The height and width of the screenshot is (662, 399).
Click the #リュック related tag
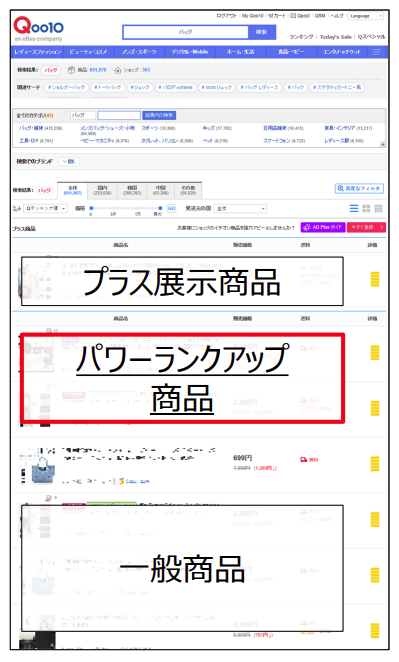[140, 87]
